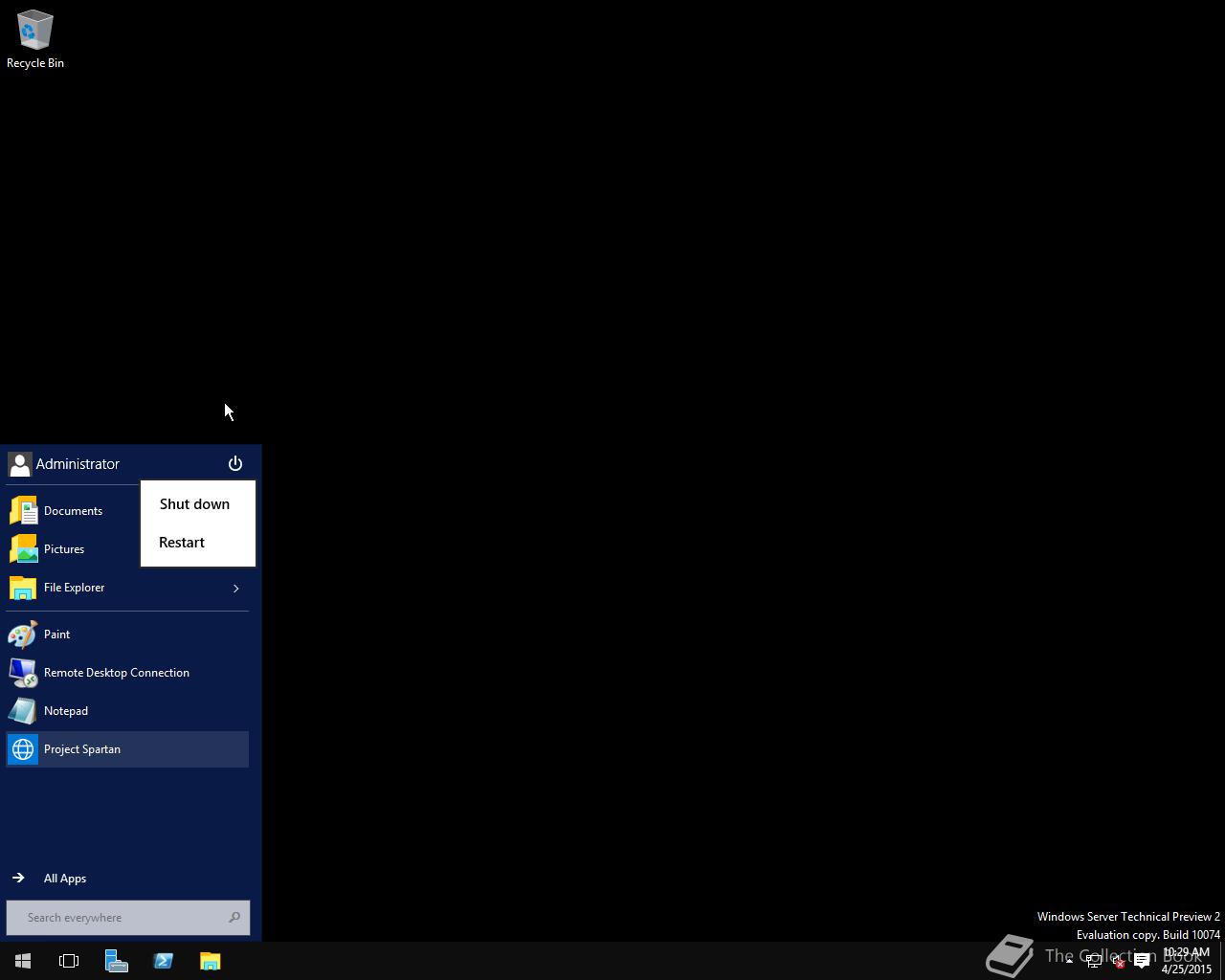
Task: Open PowerShell from the taskbar
Action: point(164,961)
